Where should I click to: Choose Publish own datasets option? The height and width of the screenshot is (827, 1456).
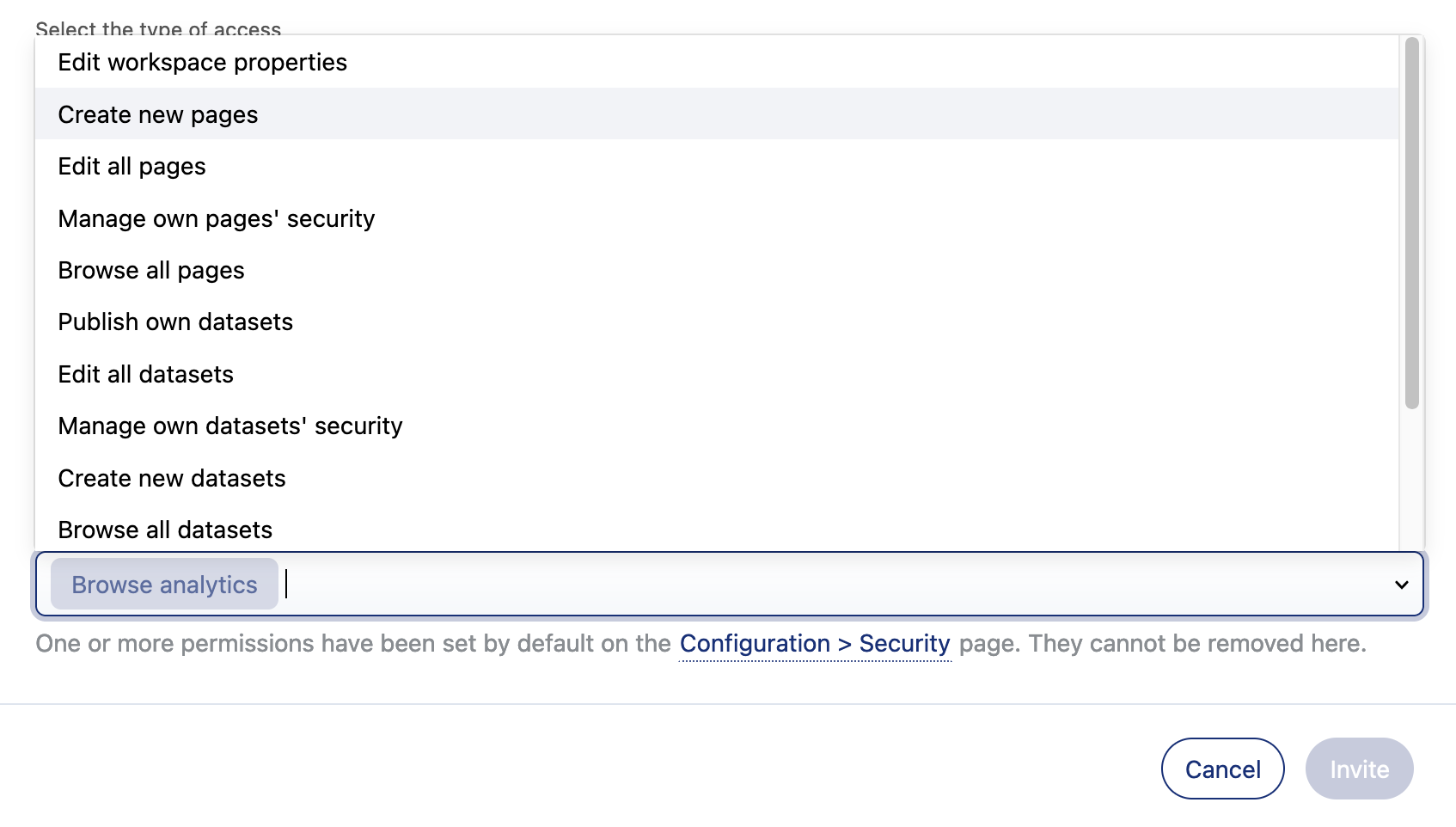(175, 322)
